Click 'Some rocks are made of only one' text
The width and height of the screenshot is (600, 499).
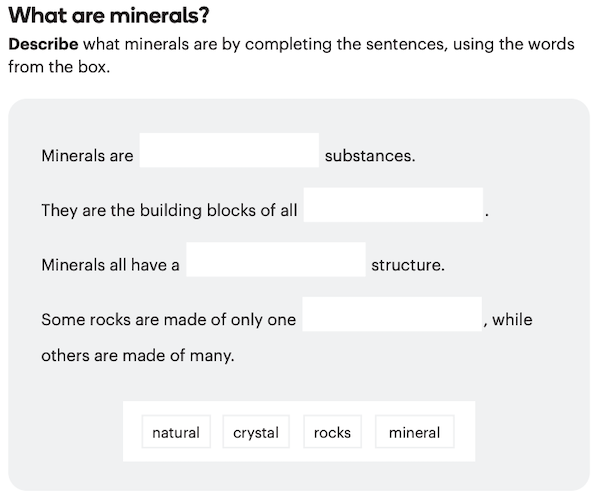click(168, 320)
